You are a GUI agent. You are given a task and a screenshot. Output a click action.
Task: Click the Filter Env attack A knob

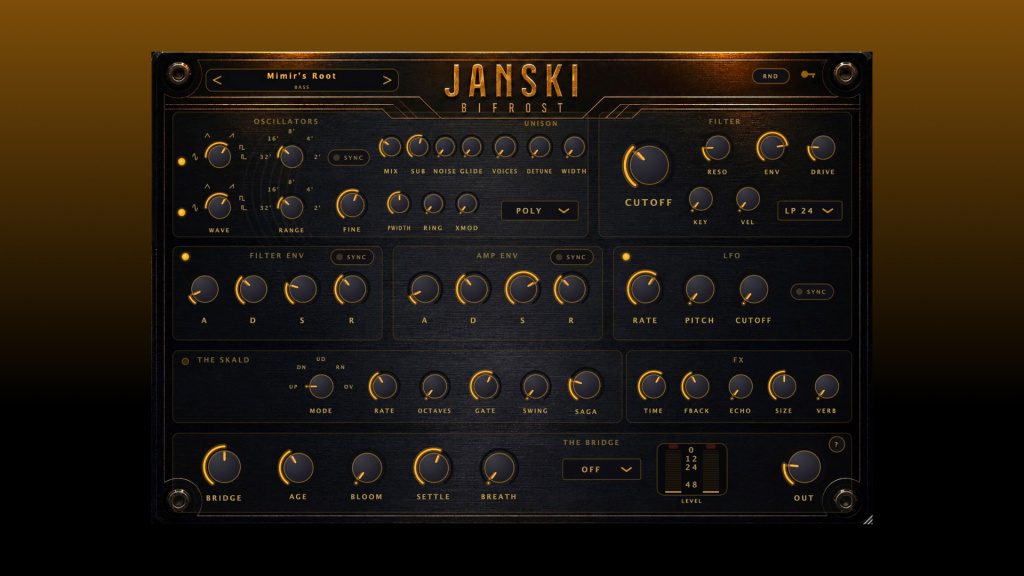pos(204,289)
